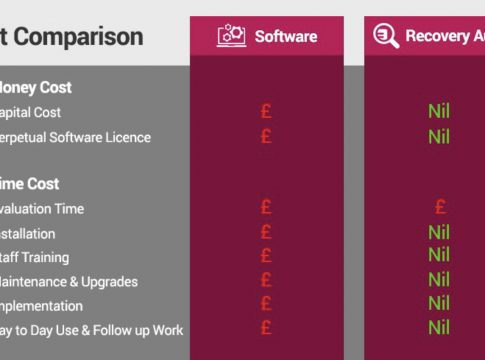The width and height of the screenshot is (485, 360).
Task: Click the Time Cost section heading
Action: pos(30,184)
